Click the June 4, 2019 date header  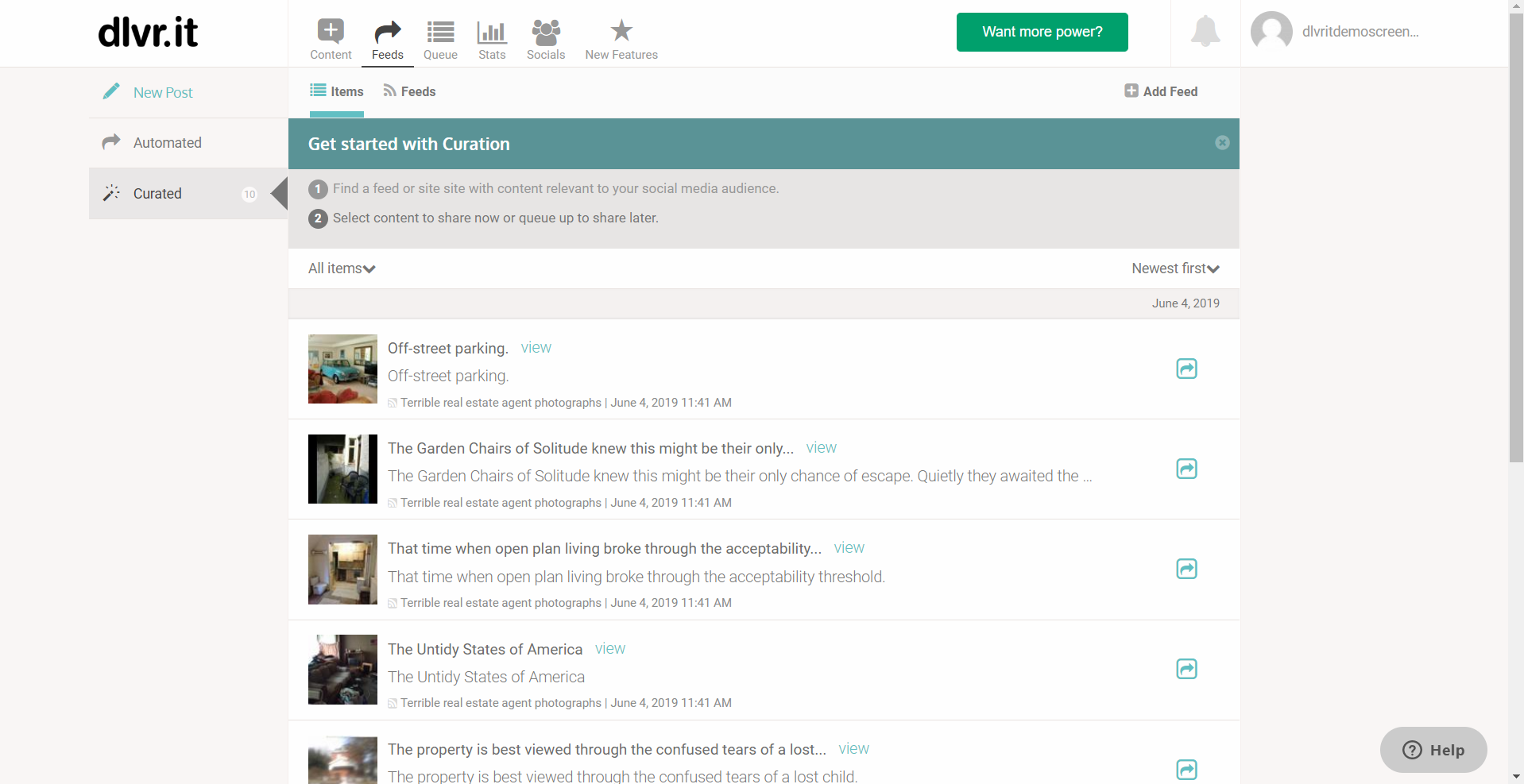point(1186,303)
